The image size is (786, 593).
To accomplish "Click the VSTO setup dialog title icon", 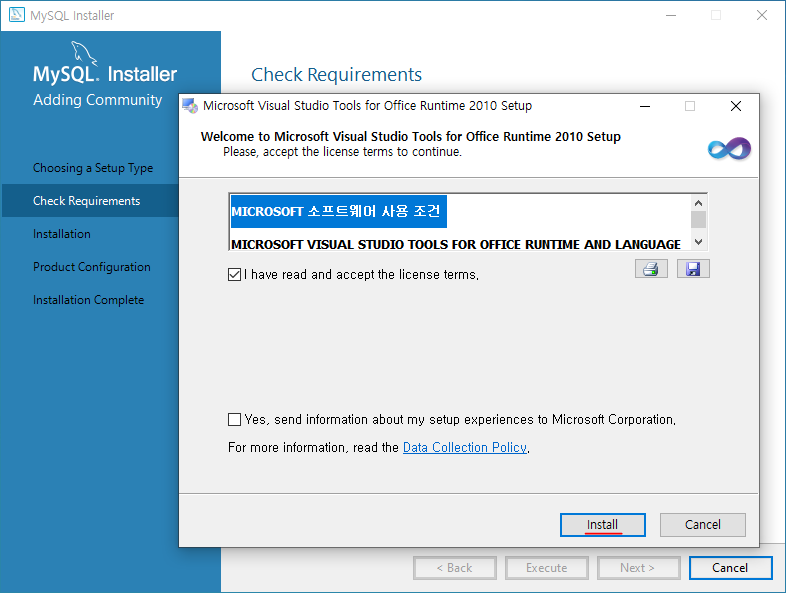I will (190, 106).
